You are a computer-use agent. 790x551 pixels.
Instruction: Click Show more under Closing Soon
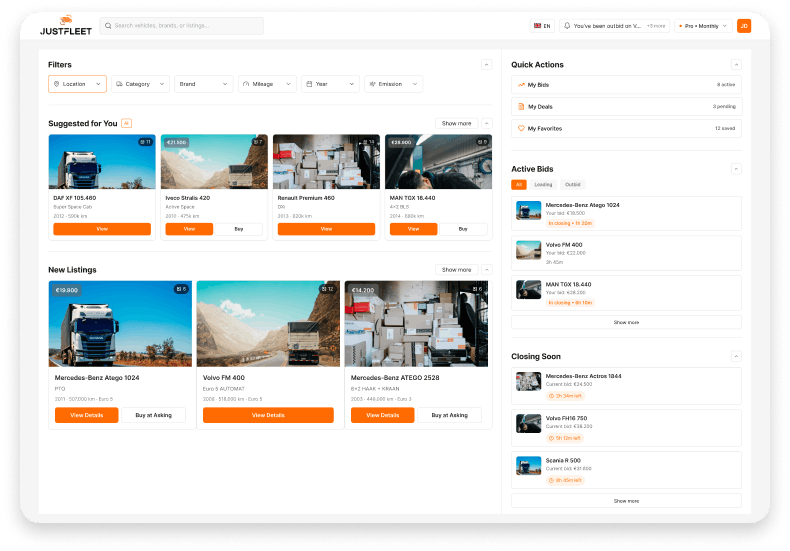click(626, 501)
